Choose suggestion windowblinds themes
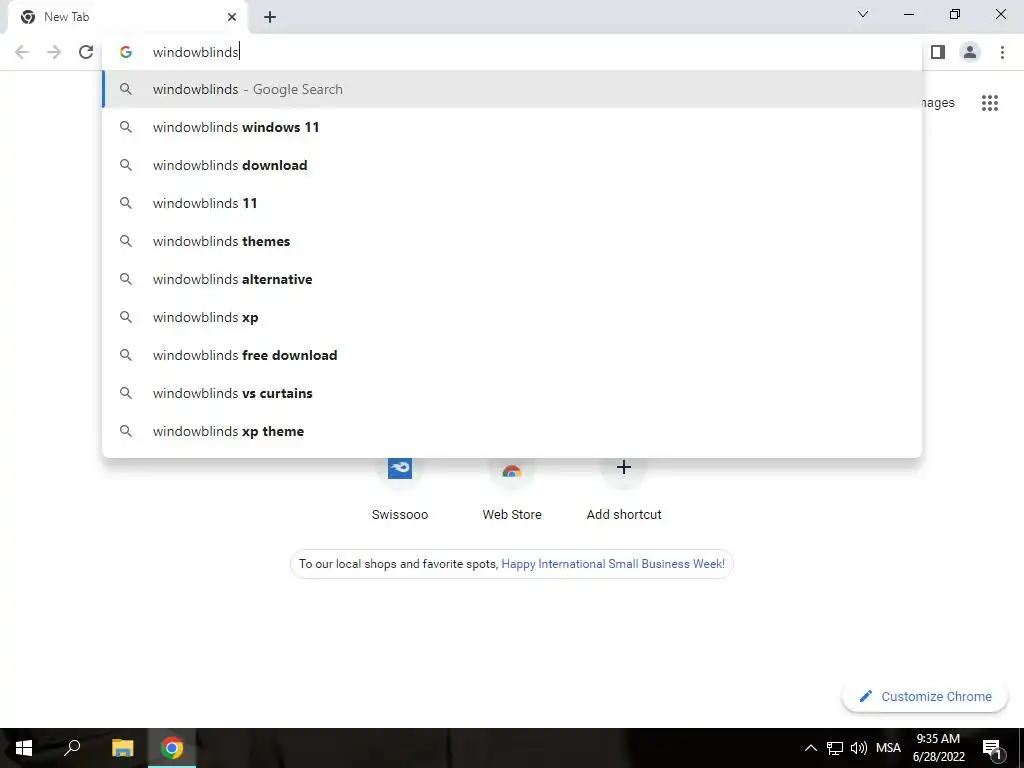 point(512,241)
